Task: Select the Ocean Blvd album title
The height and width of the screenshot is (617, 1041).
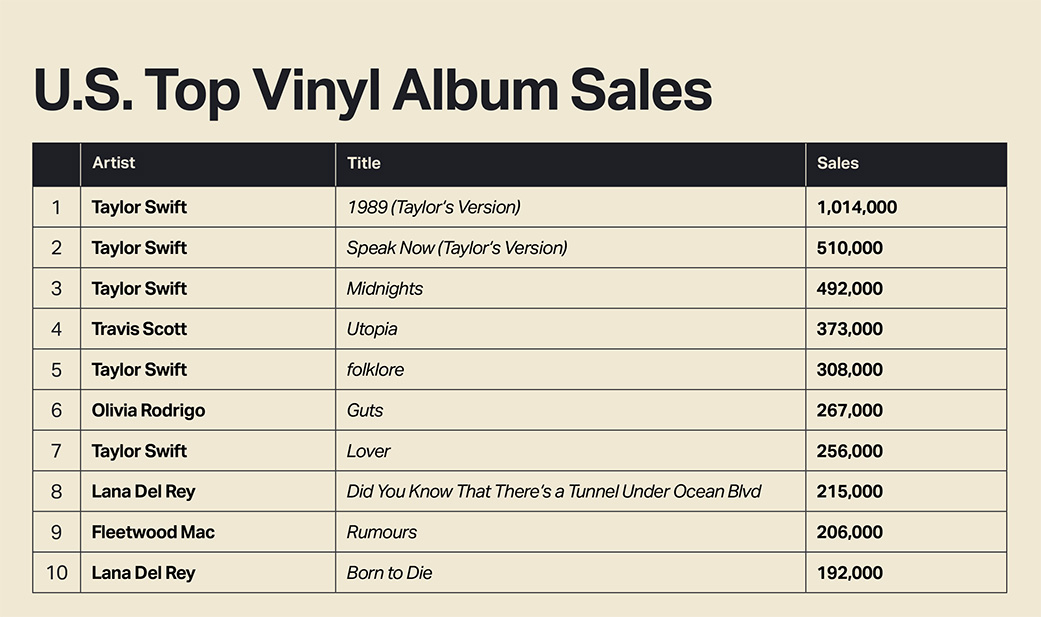Action: click(x=554, y=491)
